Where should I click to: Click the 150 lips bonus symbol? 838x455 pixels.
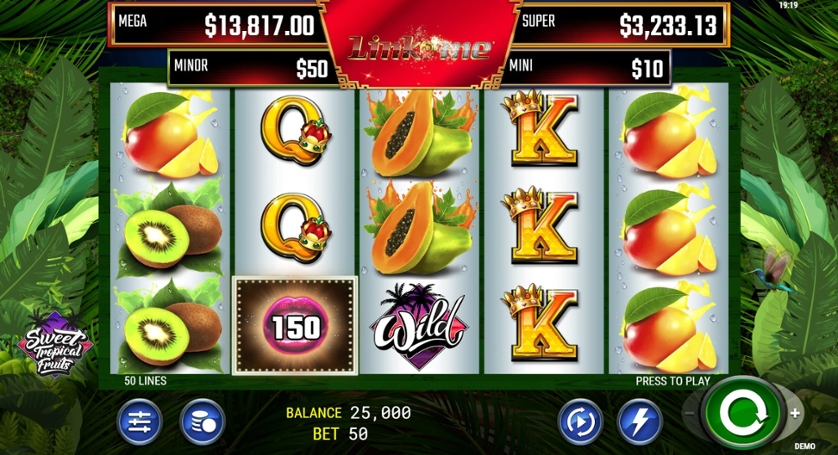pos(295,326)
